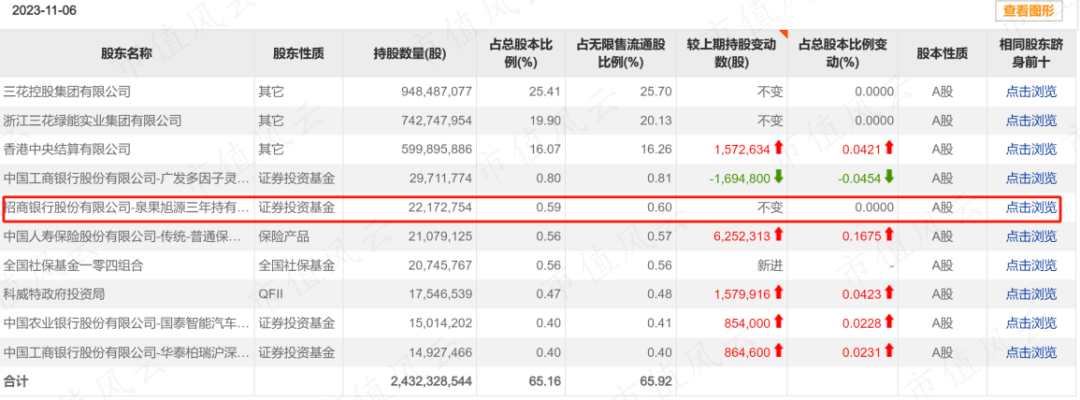
Task: Select the 中国工商银行-广发多因子 shareholder name
Action: tap(127, 178)
